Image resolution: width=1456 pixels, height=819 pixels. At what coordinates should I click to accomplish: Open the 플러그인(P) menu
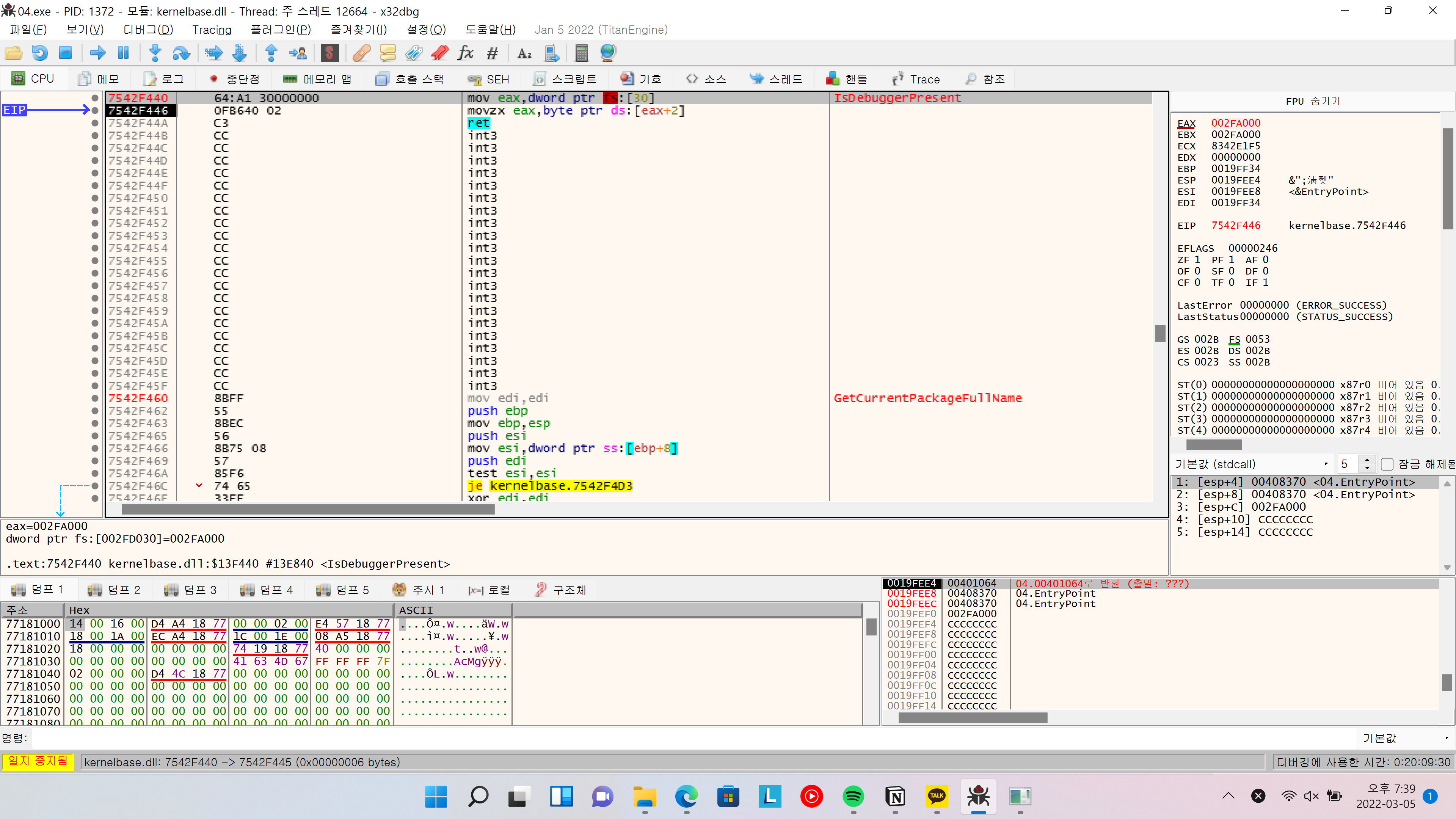click(x=281, y=30)
